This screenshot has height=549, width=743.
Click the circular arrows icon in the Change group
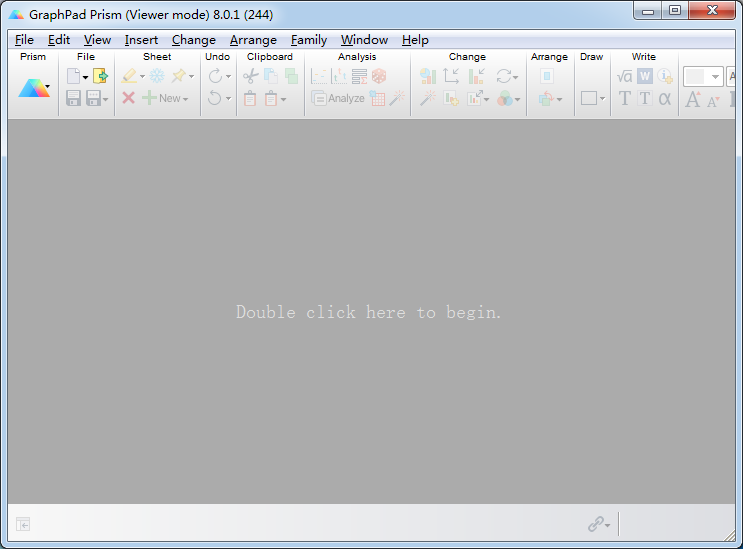[504, 76]
